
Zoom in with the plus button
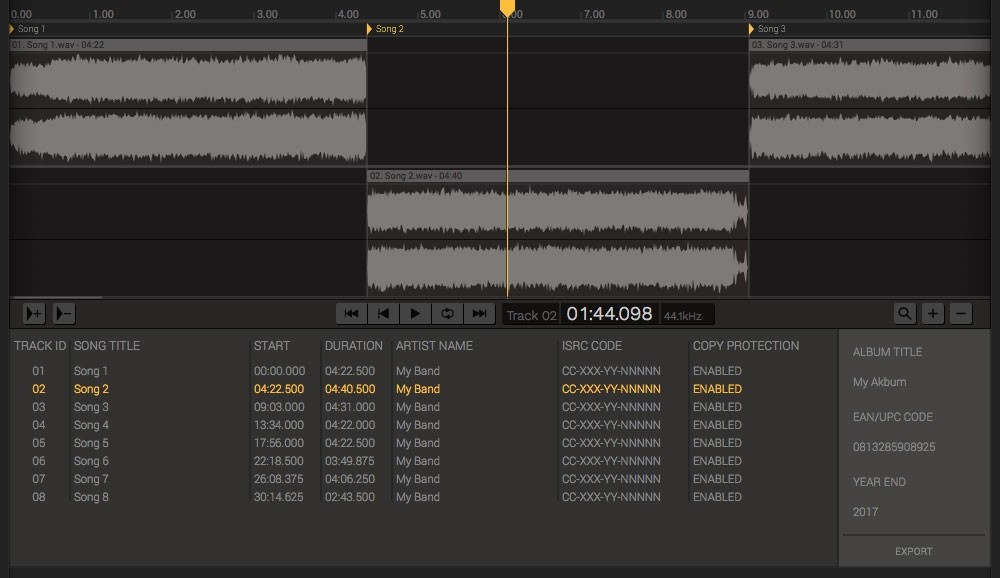[933, 313]
